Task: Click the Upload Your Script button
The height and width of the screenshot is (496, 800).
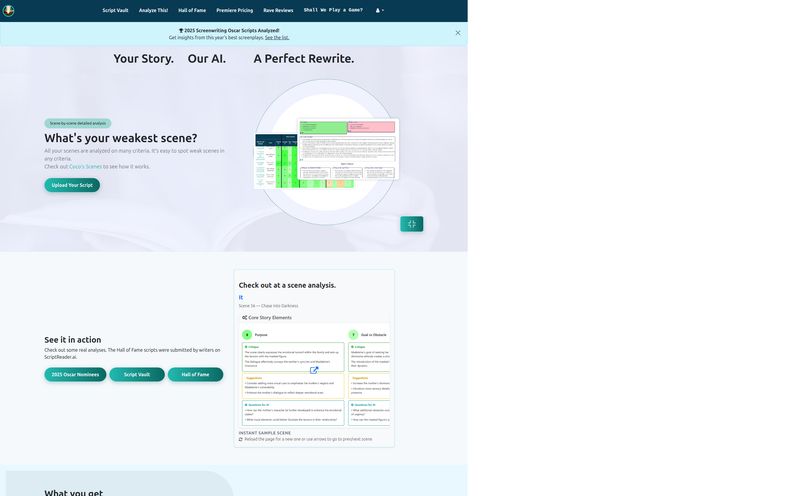Action: (x=72, y=185)
